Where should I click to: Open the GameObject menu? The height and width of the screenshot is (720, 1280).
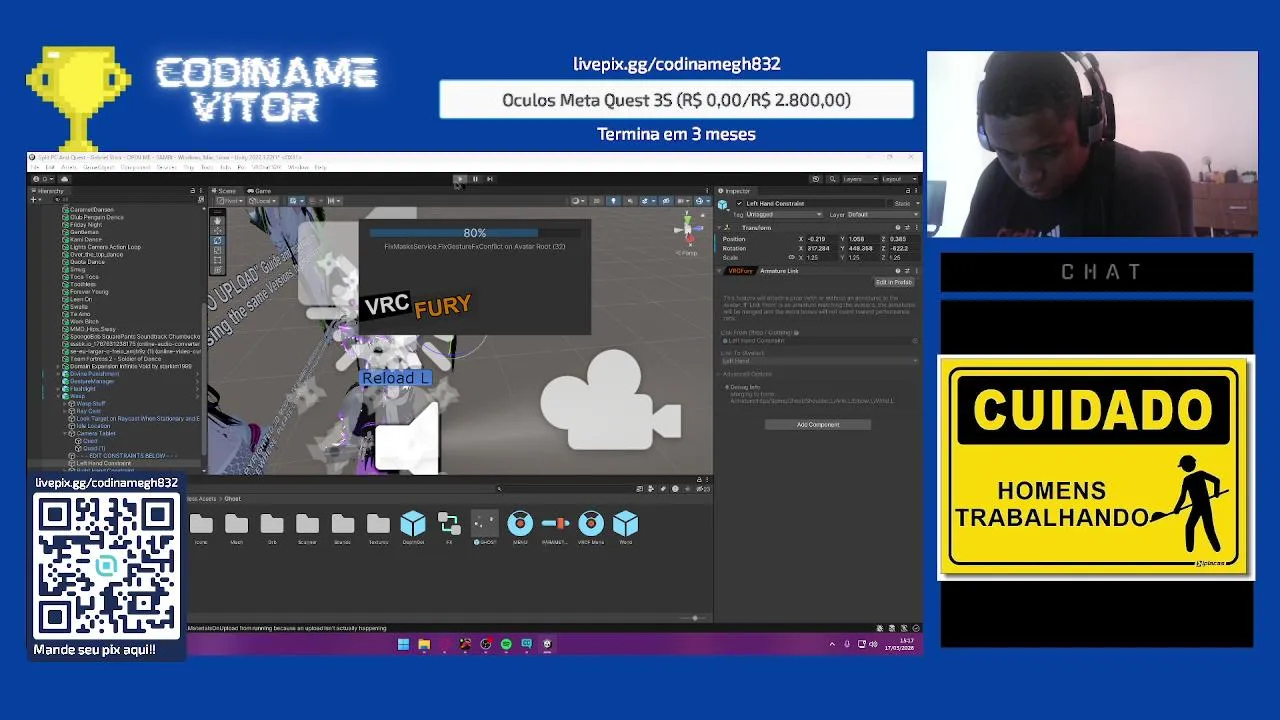98,167
